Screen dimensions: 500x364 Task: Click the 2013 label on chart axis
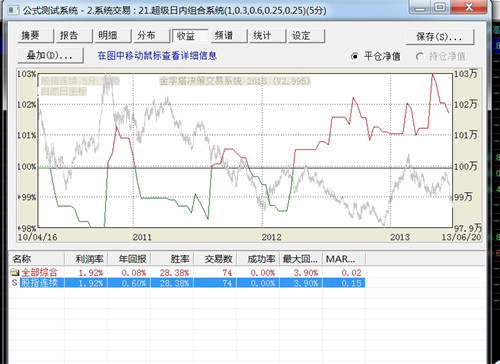[400, 237]
